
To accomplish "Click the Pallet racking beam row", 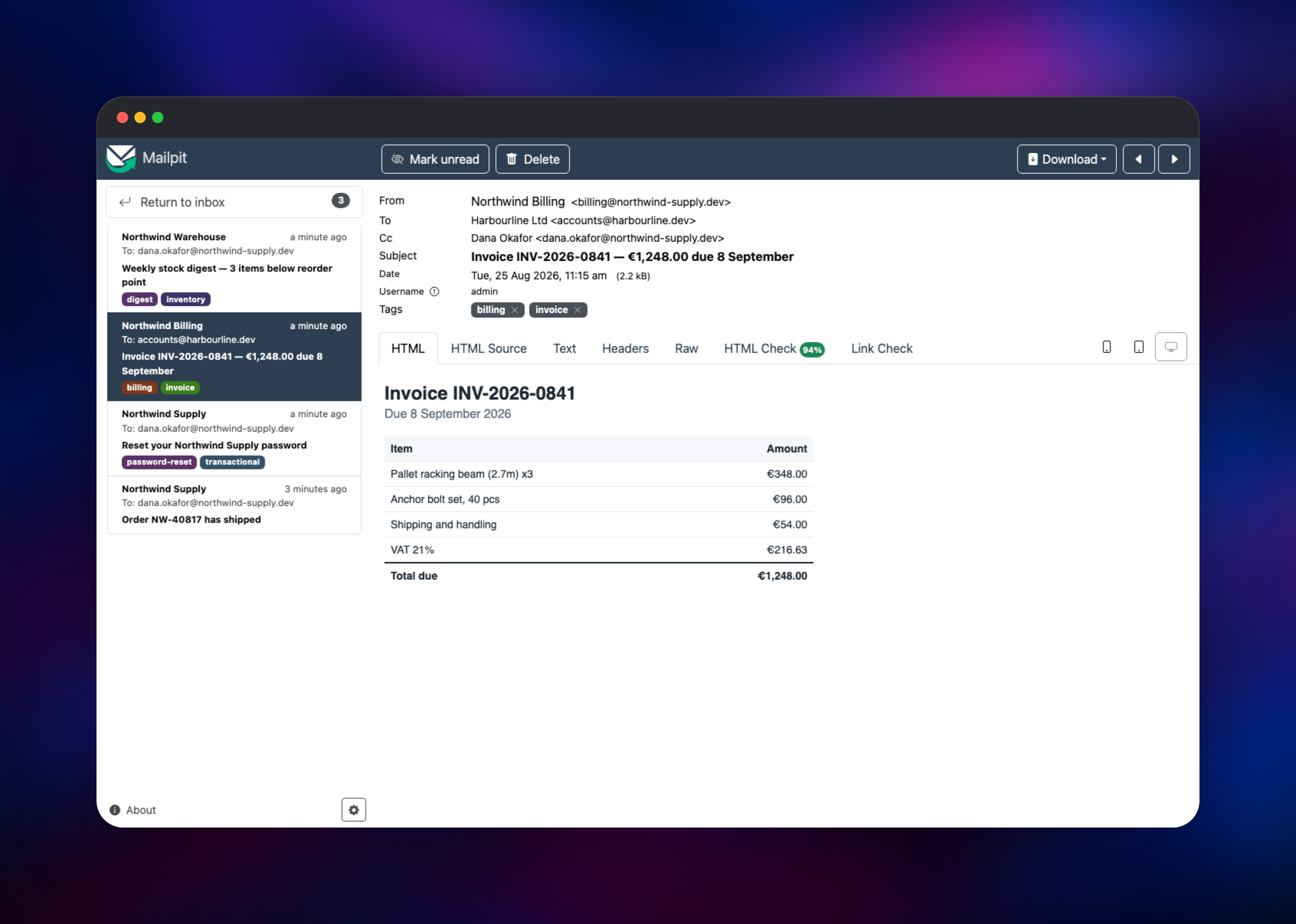I will click(599, 474).
